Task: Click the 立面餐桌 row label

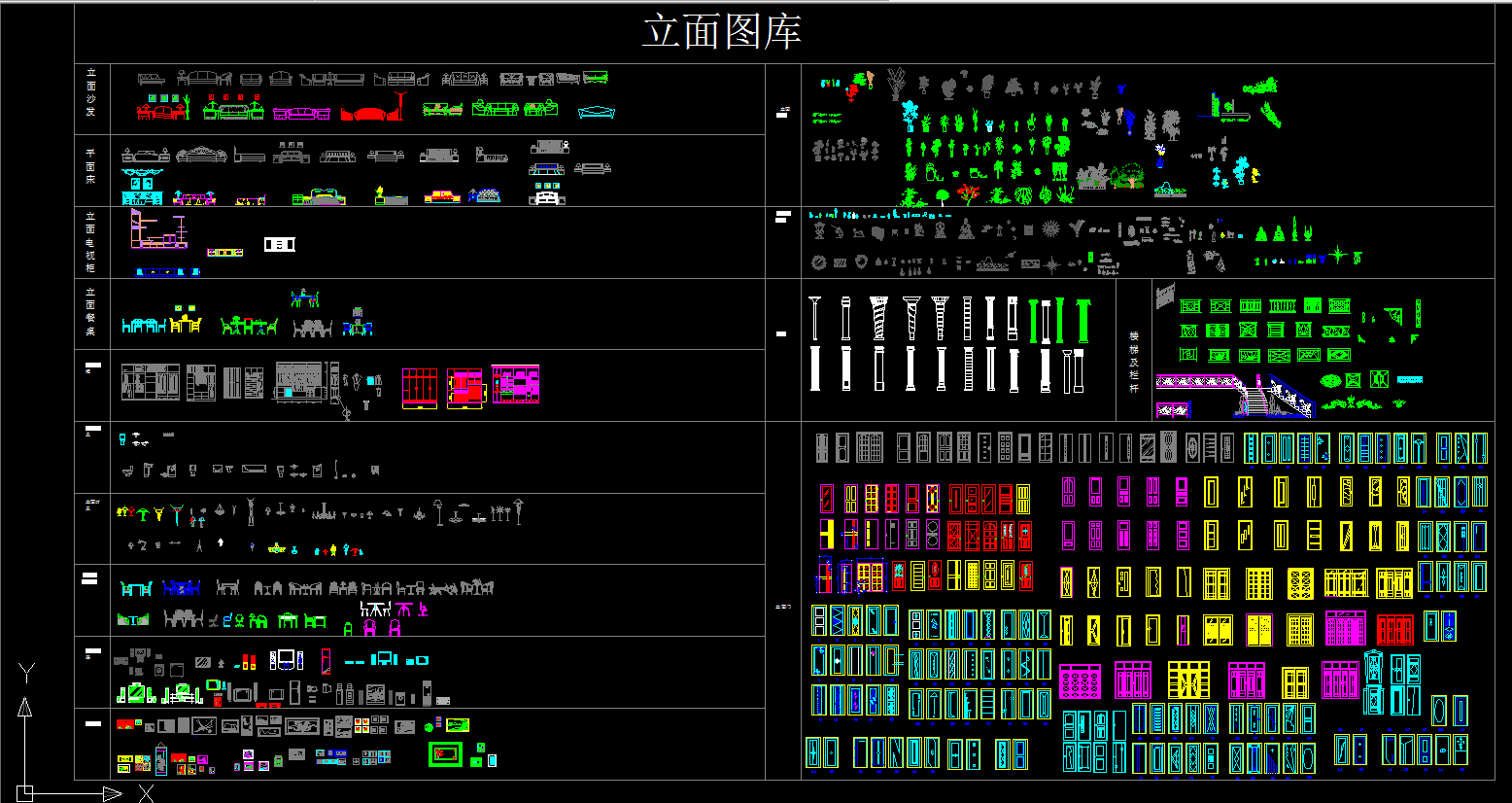Action: [91, 311]
